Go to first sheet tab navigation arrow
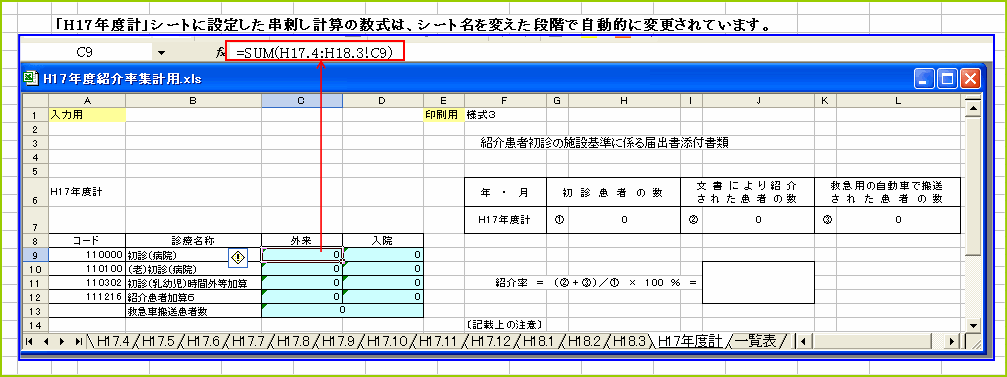 30,341
